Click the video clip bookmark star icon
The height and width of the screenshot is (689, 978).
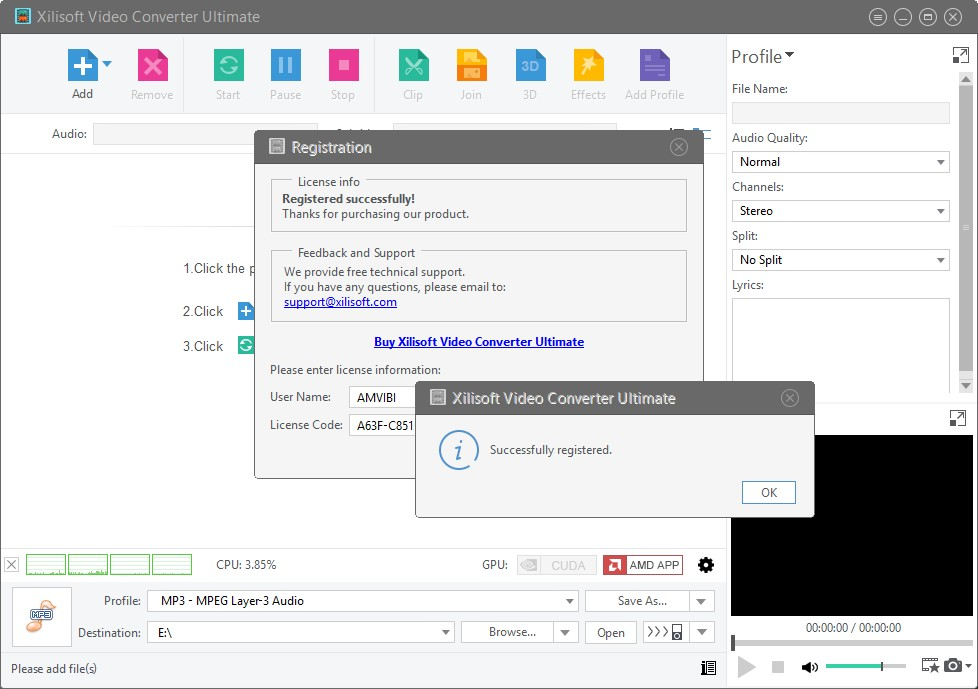click(930, 666)
